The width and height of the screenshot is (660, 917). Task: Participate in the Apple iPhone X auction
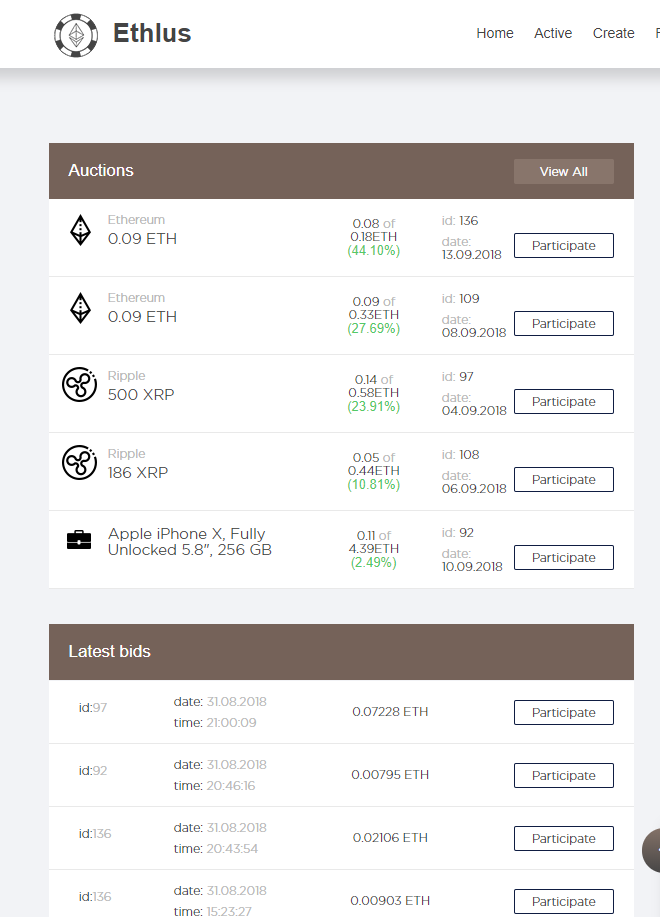(564, 558)
